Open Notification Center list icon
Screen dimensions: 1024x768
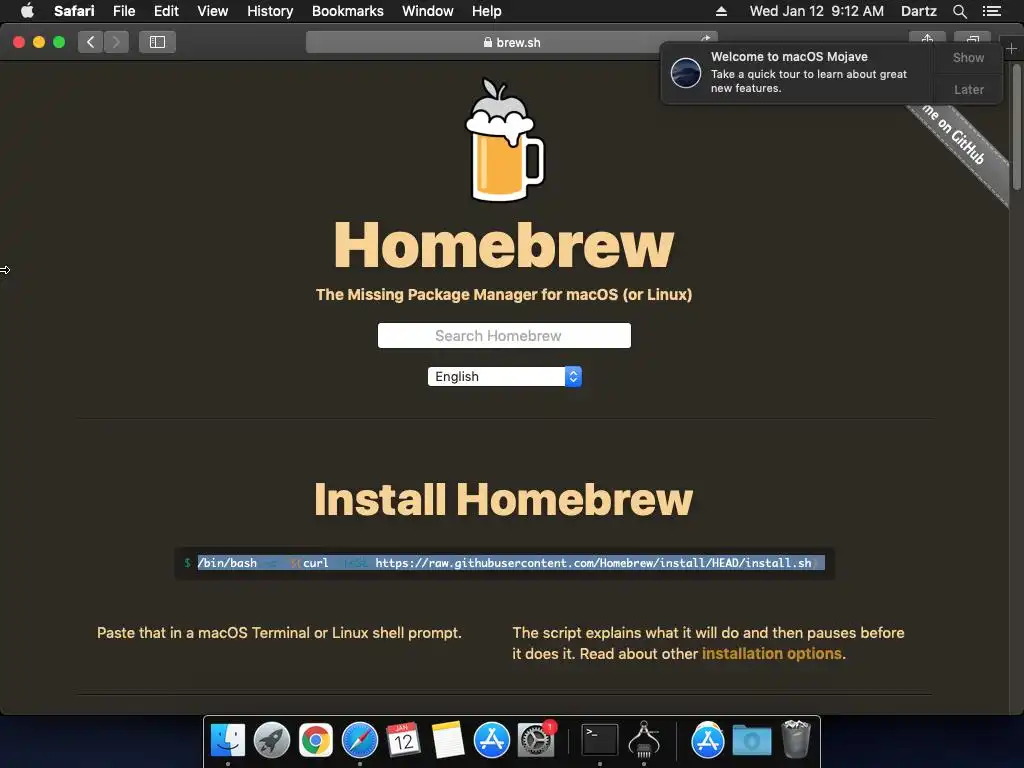[x=991, y=11]
